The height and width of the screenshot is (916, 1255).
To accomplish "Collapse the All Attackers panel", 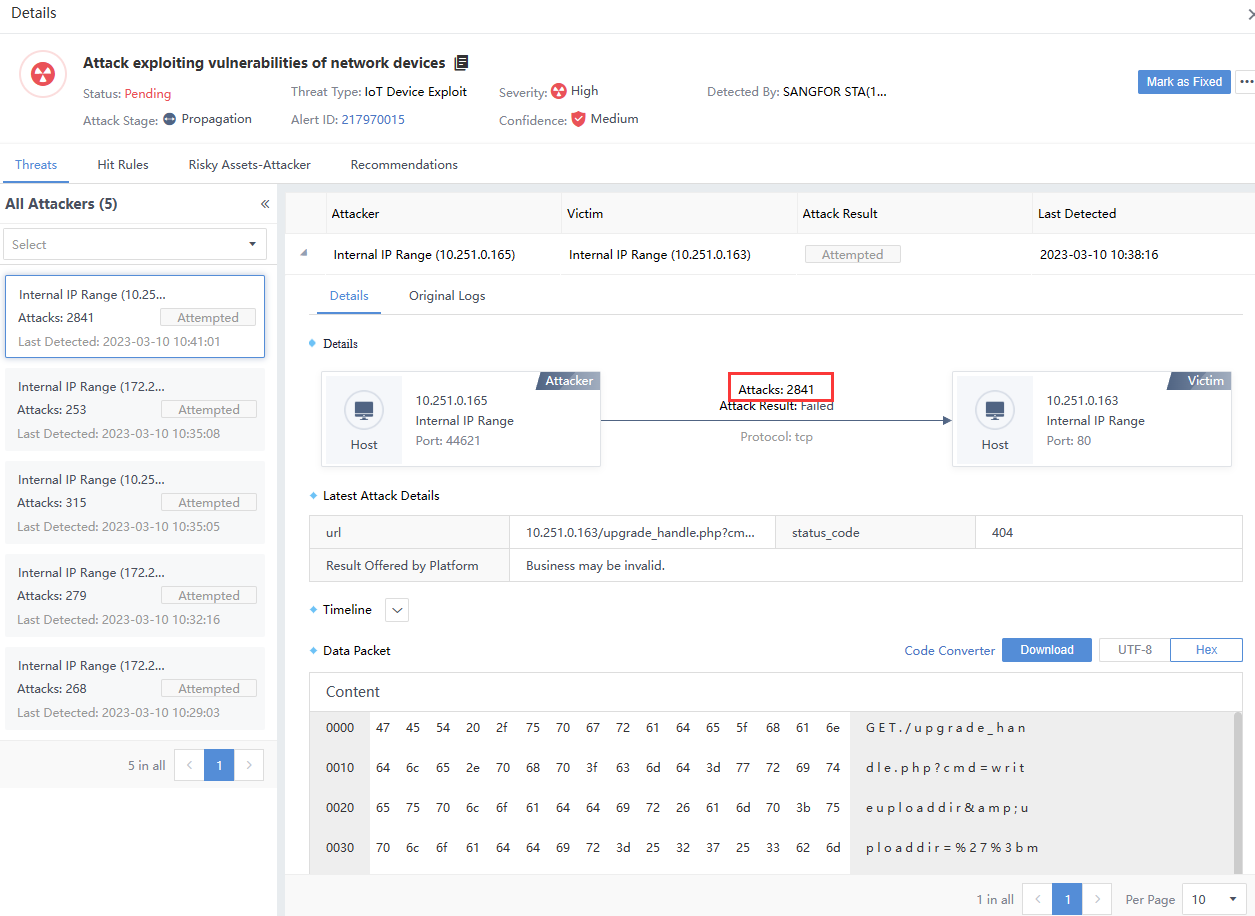I will coord(265,204).
